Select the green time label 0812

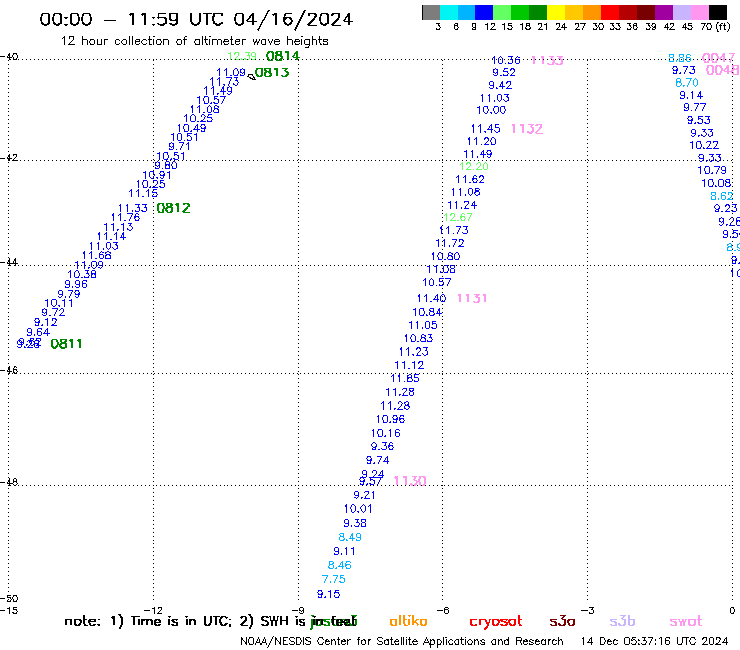click(173, 208)
